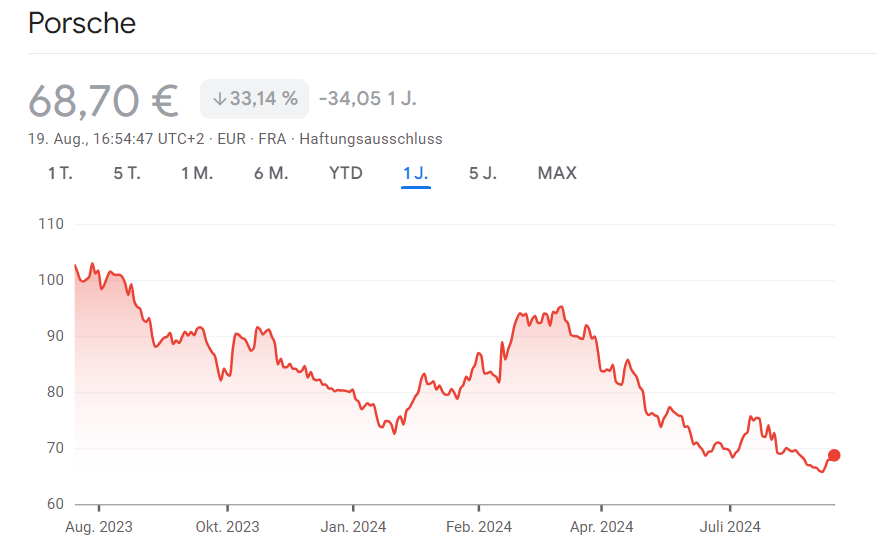Click the 90 y-axis value
The height and width of the screenshot is (560, 877).
click(55, 336)
